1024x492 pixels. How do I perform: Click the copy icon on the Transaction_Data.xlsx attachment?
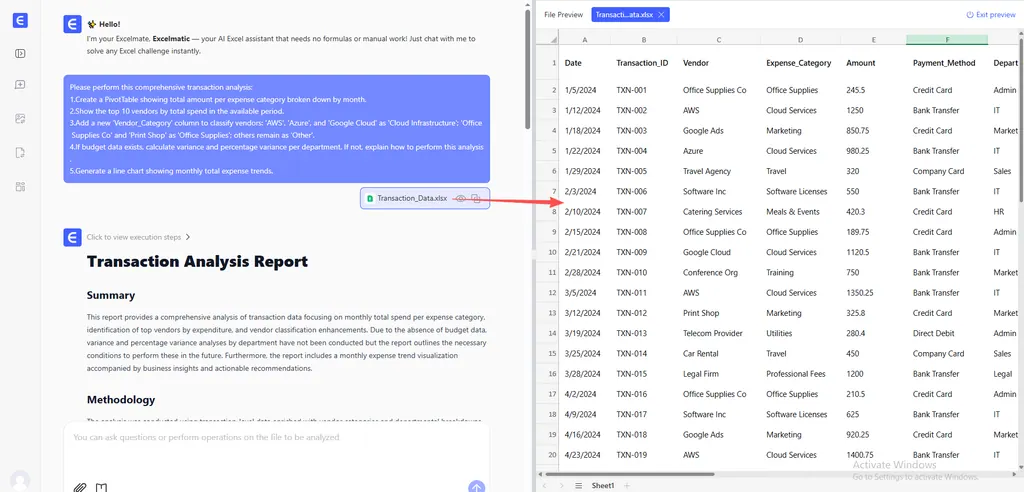click(x=476, y=199)
